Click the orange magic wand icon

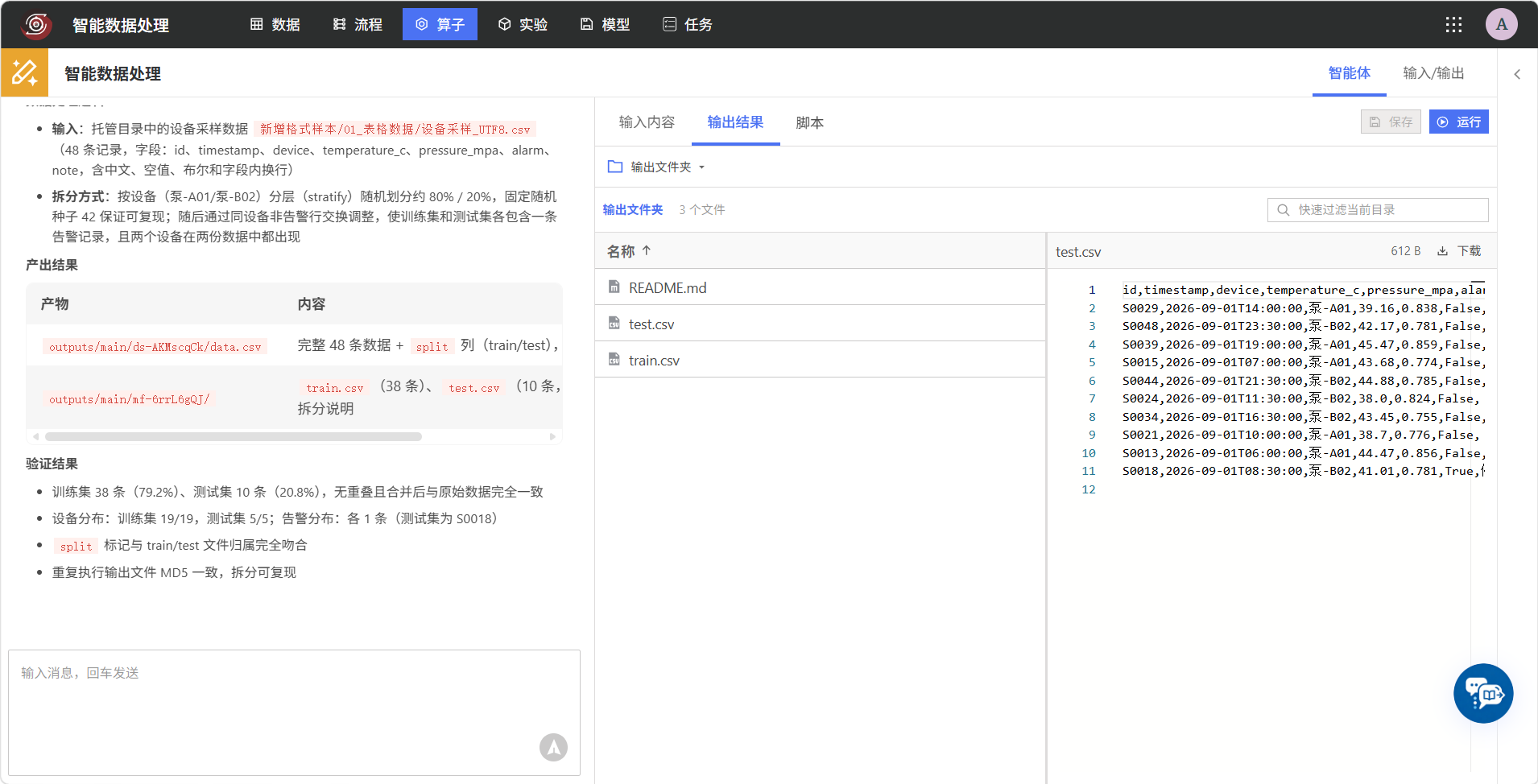pos(24,72)
